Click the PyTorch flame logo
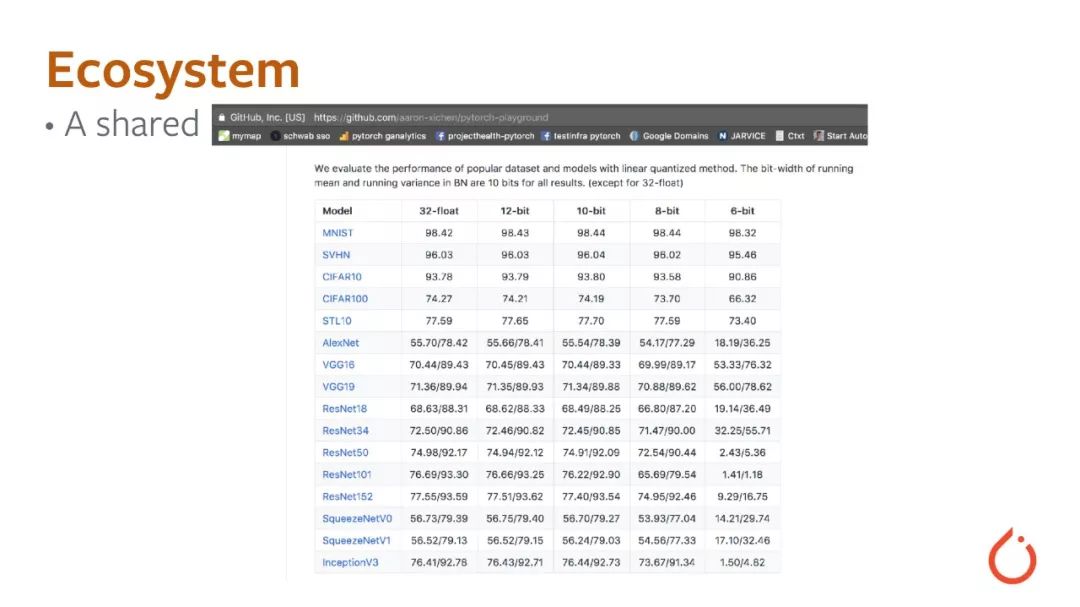This screenshot has height=607, width=1080. [1012, 556]
